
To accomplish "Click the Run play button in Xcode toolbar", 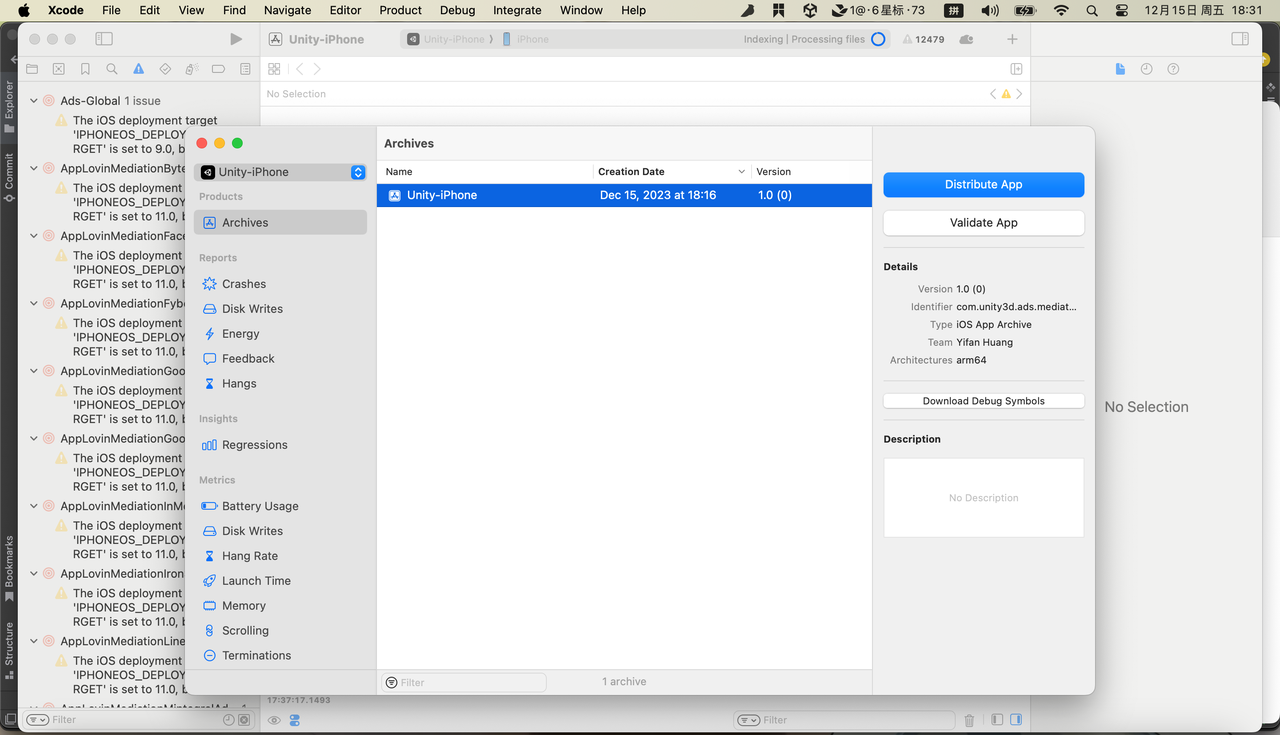I will [236, 39].
